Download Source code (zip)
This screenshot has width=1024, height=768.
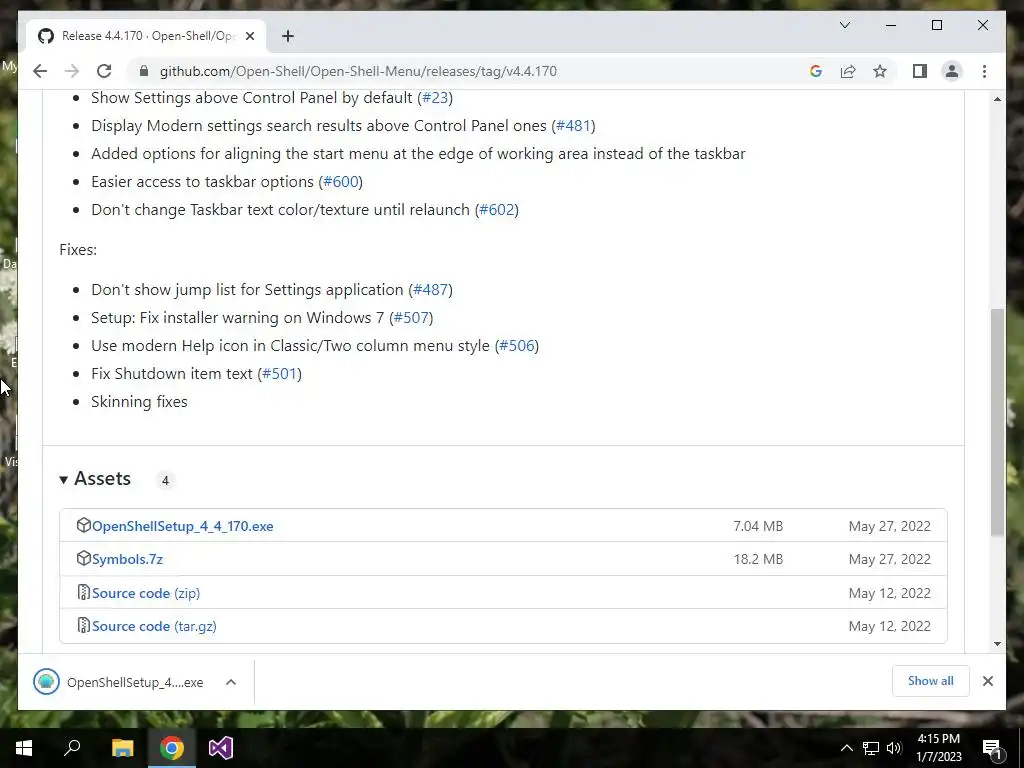coord(146,594)
